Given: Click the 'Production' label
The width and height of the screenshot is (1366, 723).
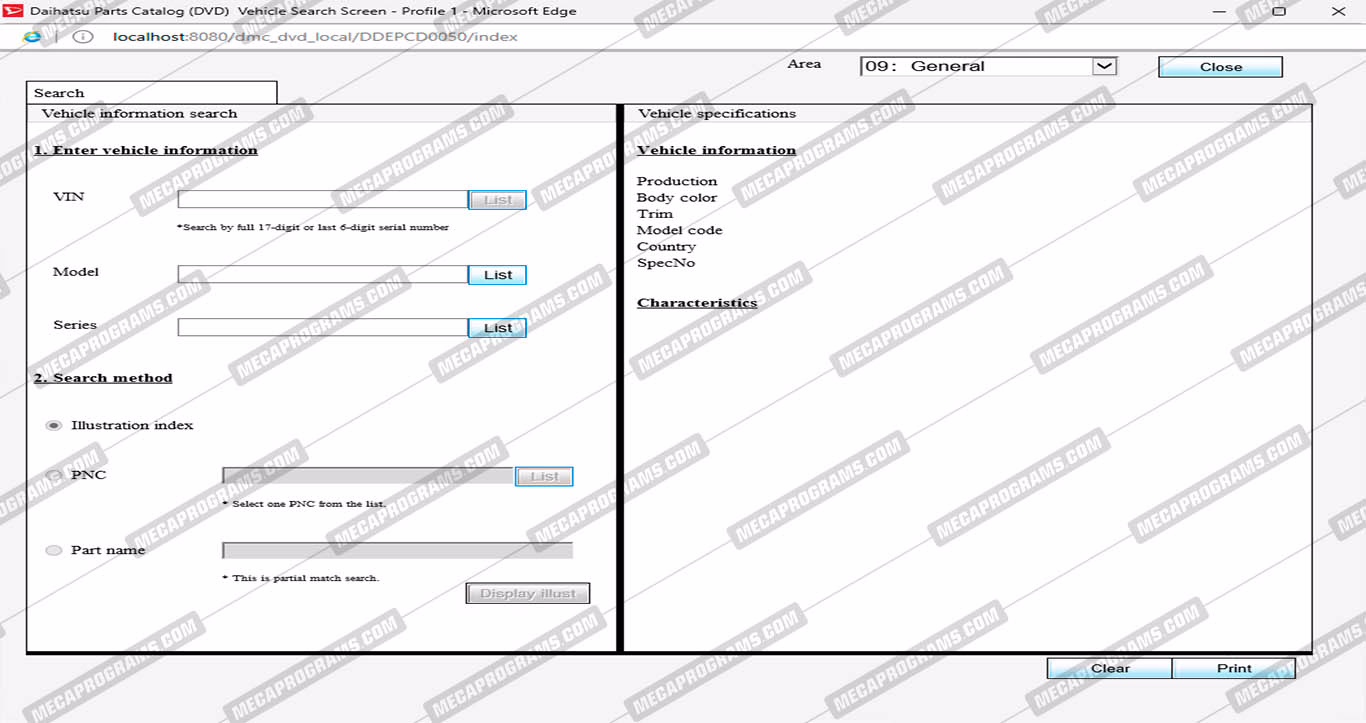Looking at the screenshot, I should click(x=677, y=181).
